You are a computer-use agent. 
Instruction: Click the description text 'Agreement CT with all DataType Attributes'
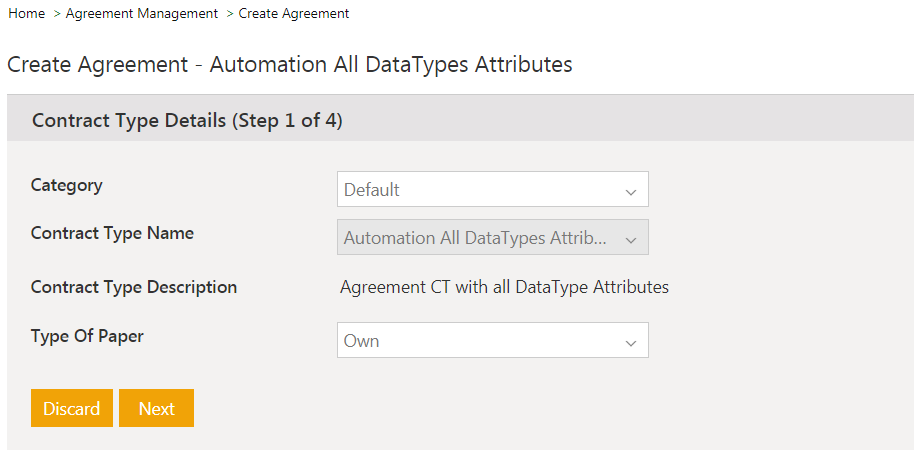504,287
